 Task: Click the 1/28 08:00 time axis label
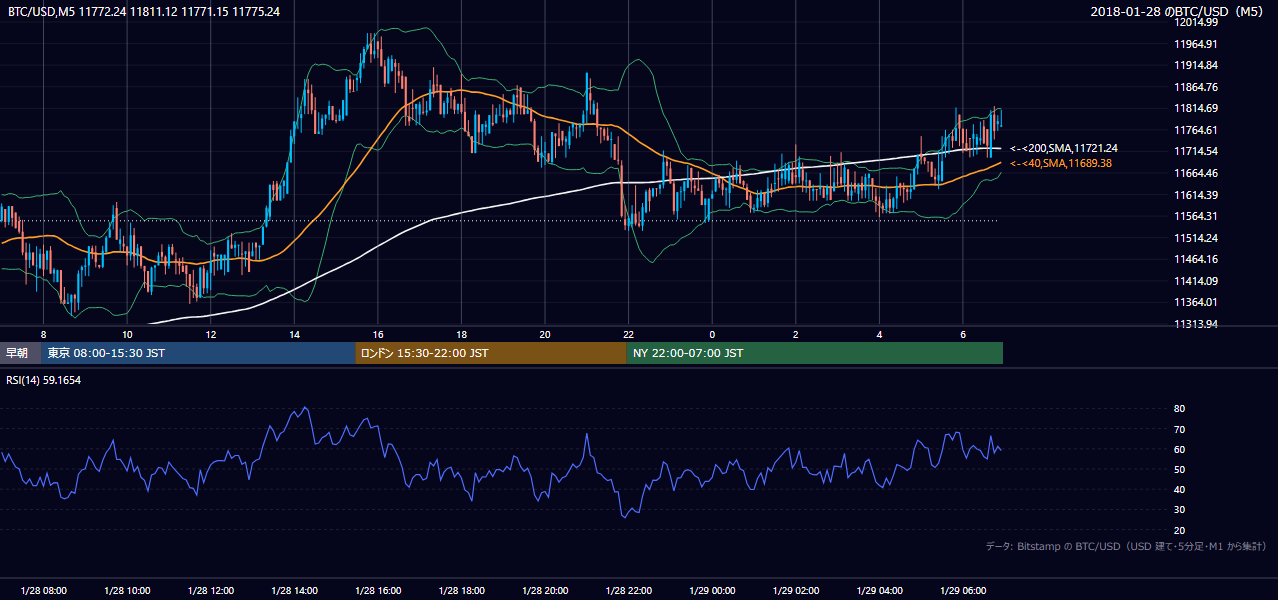click(43, 591)
